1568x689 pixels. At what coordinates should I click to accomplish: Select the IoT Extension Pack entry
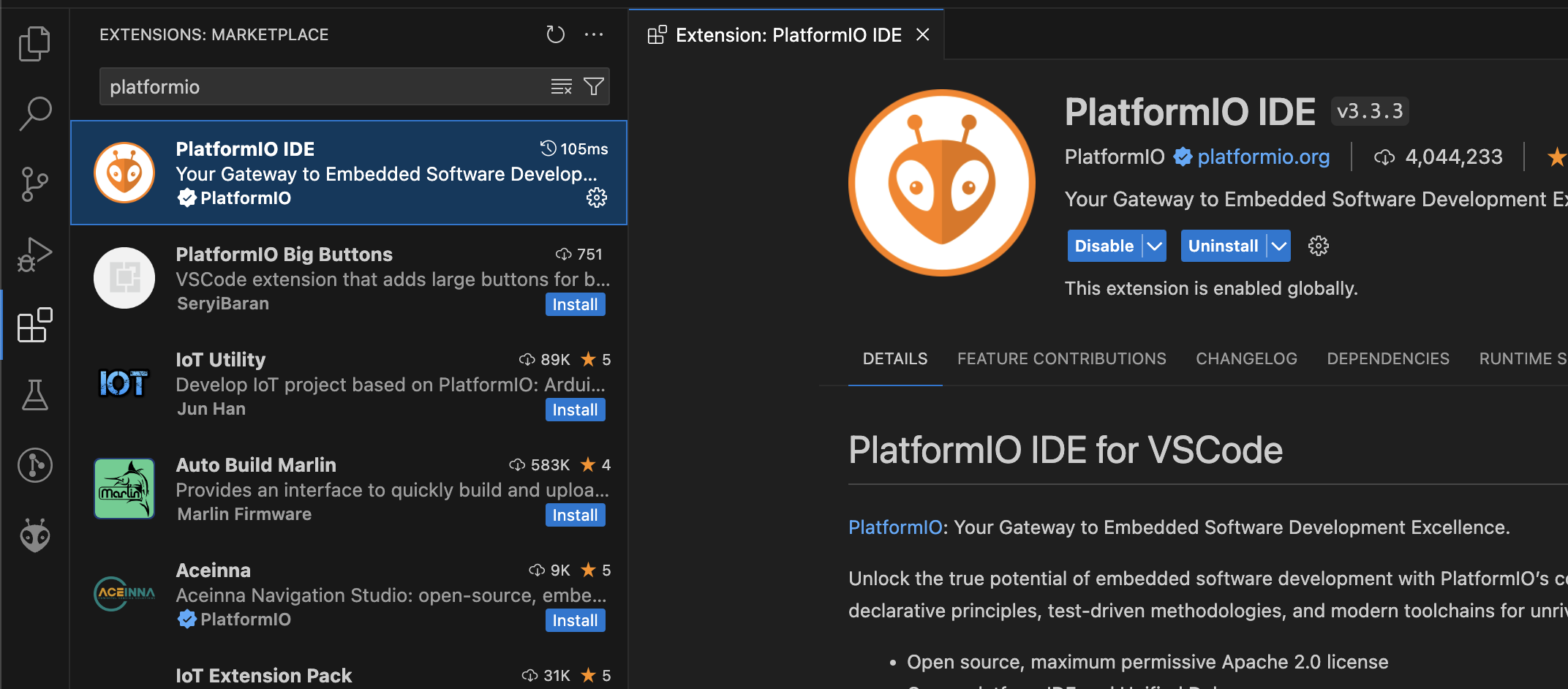point(349,669)
